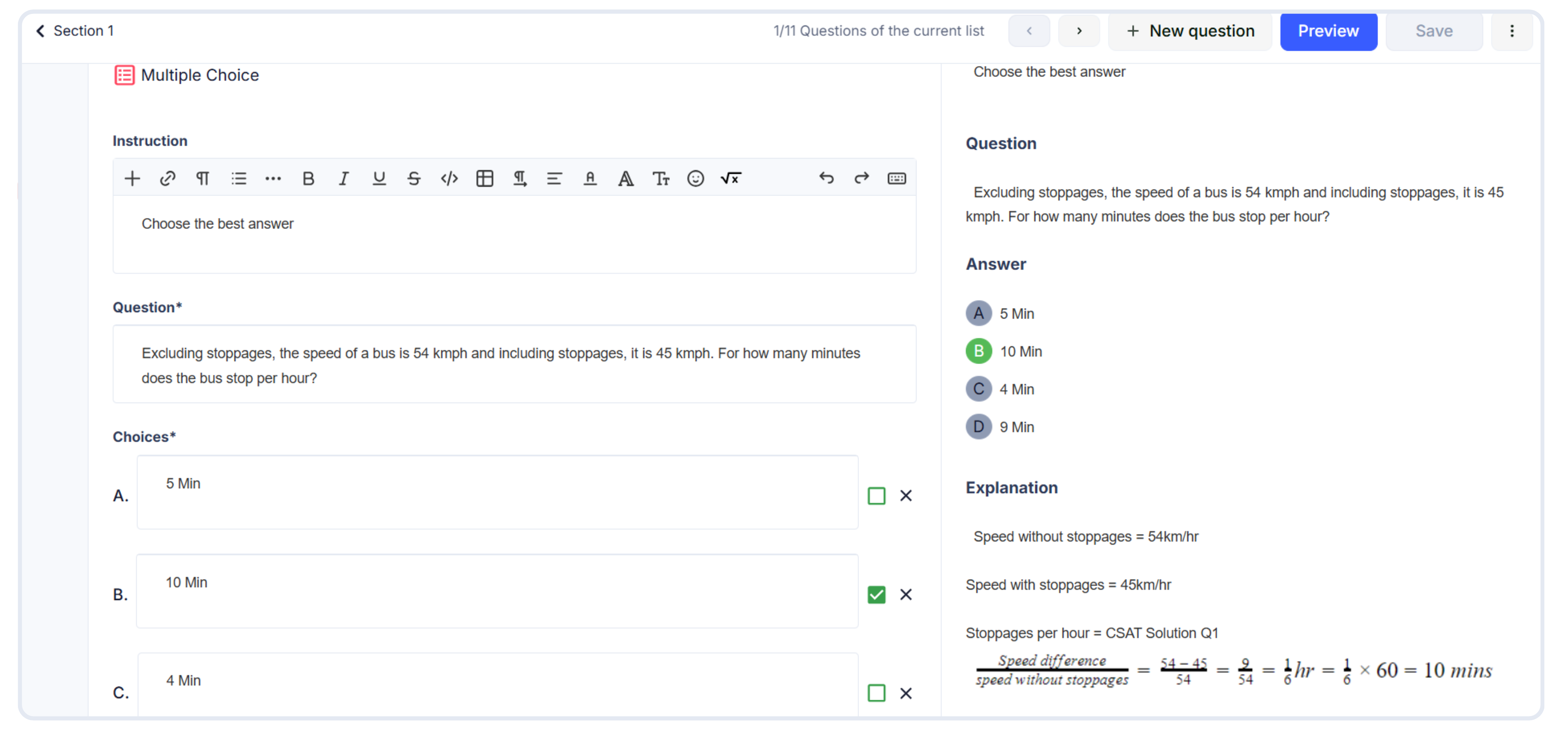1568x730 pixels.
Task: Open the font size Tt icon
Action: pos(661,178)
